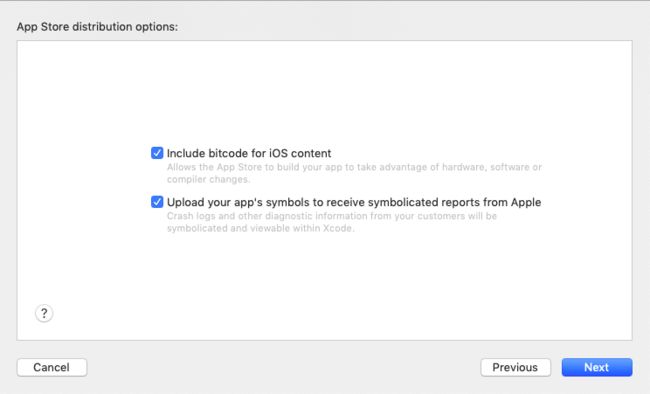Uncheck Include bitcode for iOS content

[x=157, y=153]
